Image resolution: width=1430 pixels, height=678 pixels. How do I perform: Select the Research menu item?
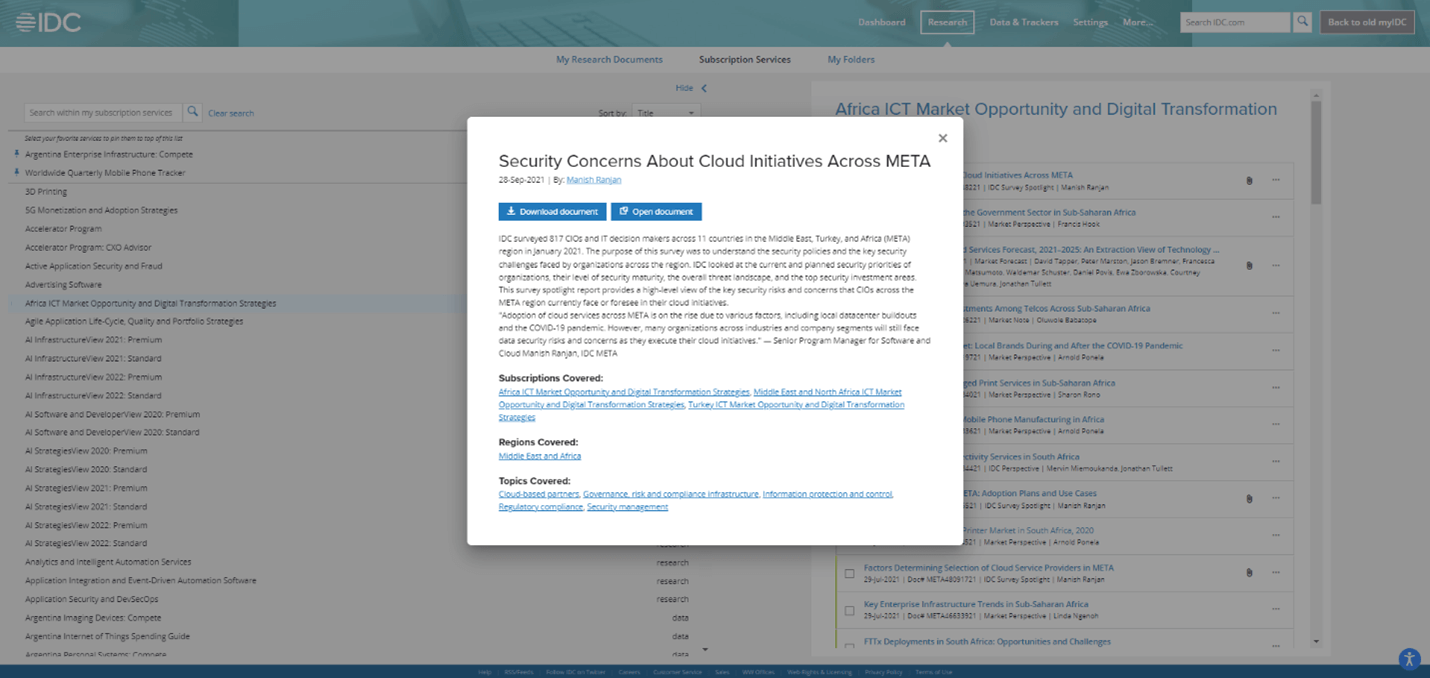tap(947, 22)
